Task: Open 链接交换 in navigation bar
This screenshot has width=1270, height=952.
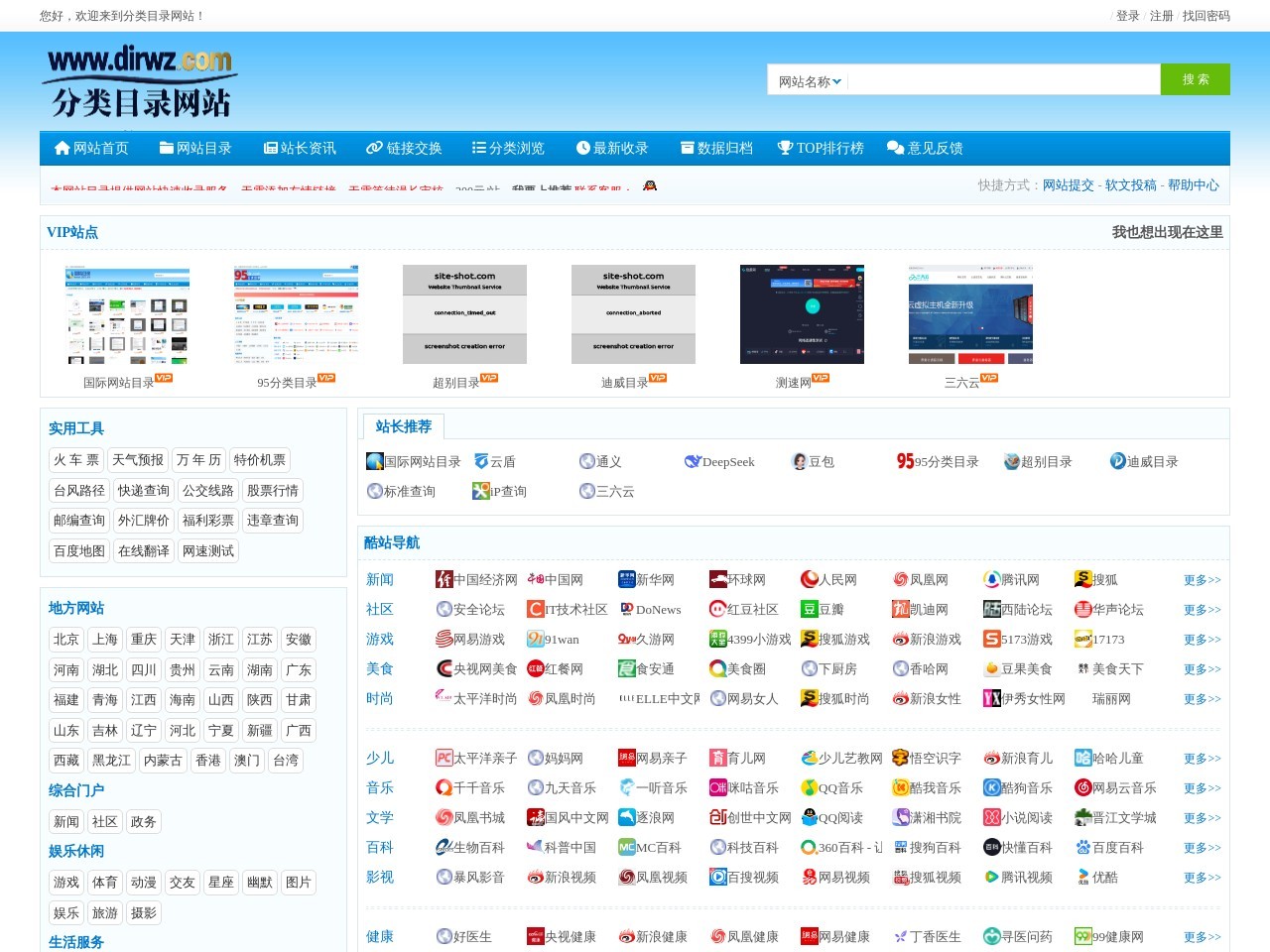Action: (x=404, y=148)
